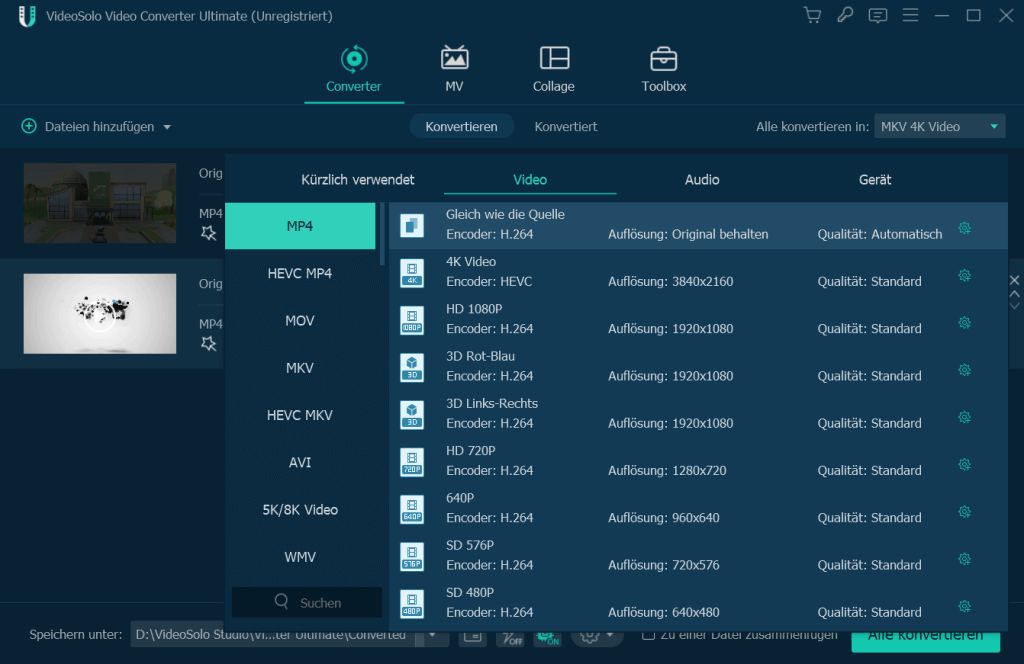This screenshot has height=664, width=1024.
Task: Click the effects star icon of second video
Action: tap(208, 343)
